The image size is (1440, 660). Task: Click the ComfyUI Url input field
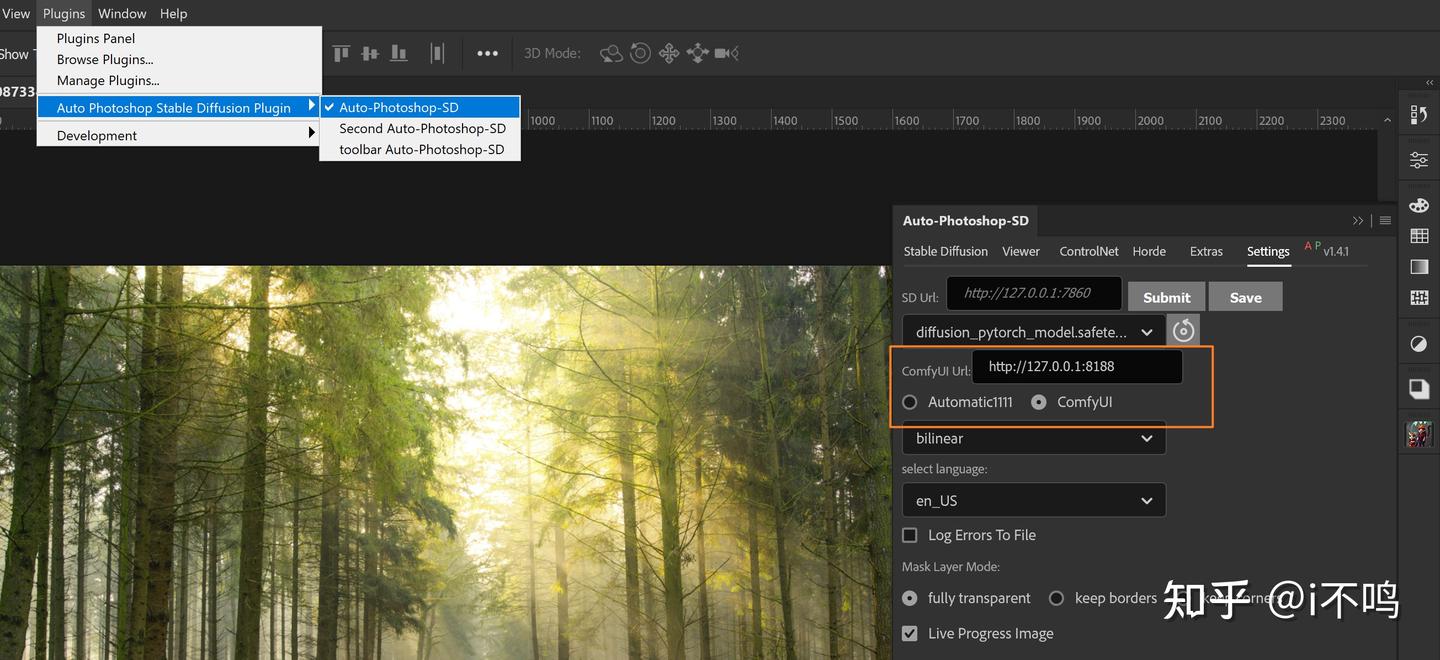(x=1076, y=366)
